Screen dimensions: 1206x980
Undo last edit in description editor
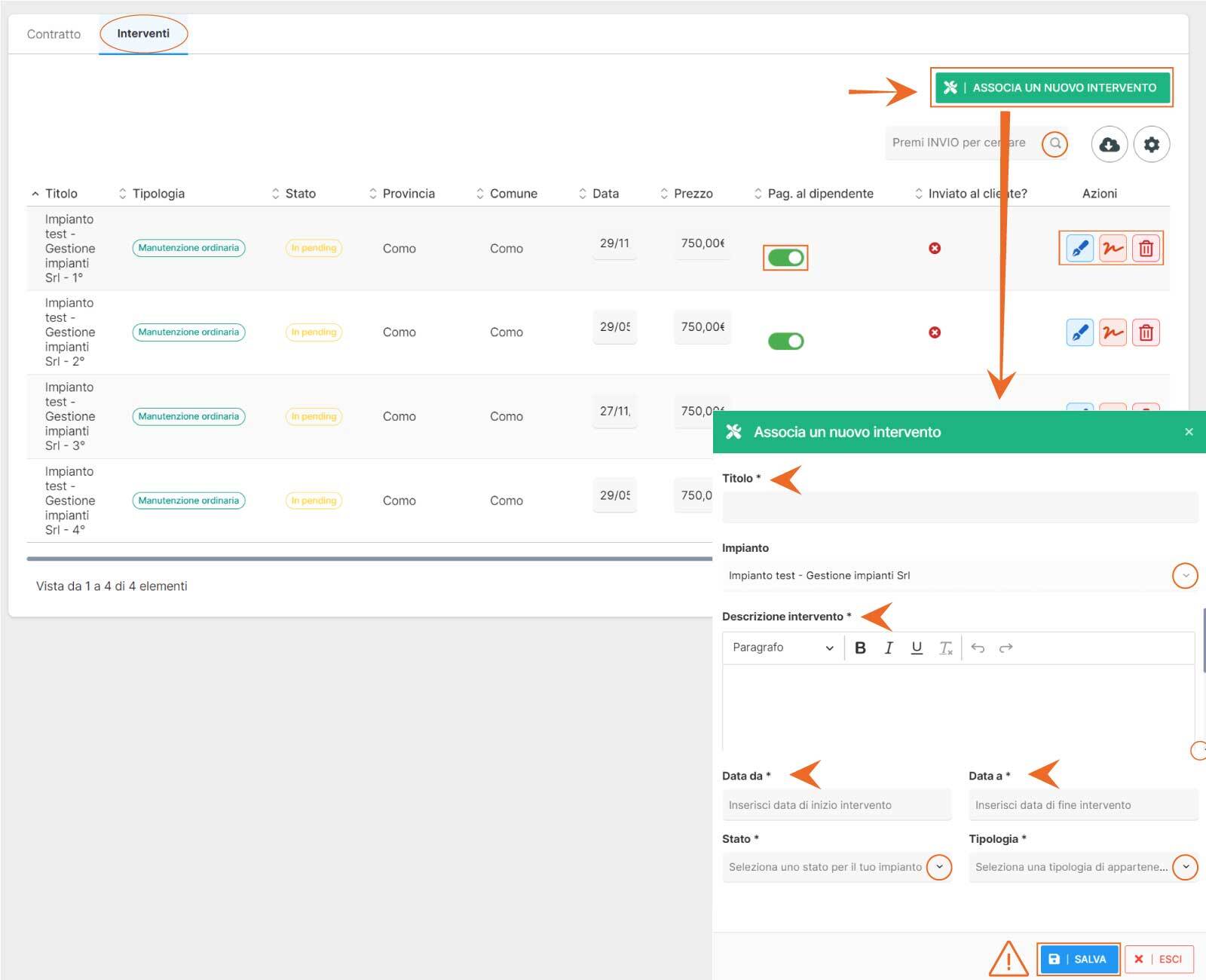pyautogui.click(x=978, y=648)
